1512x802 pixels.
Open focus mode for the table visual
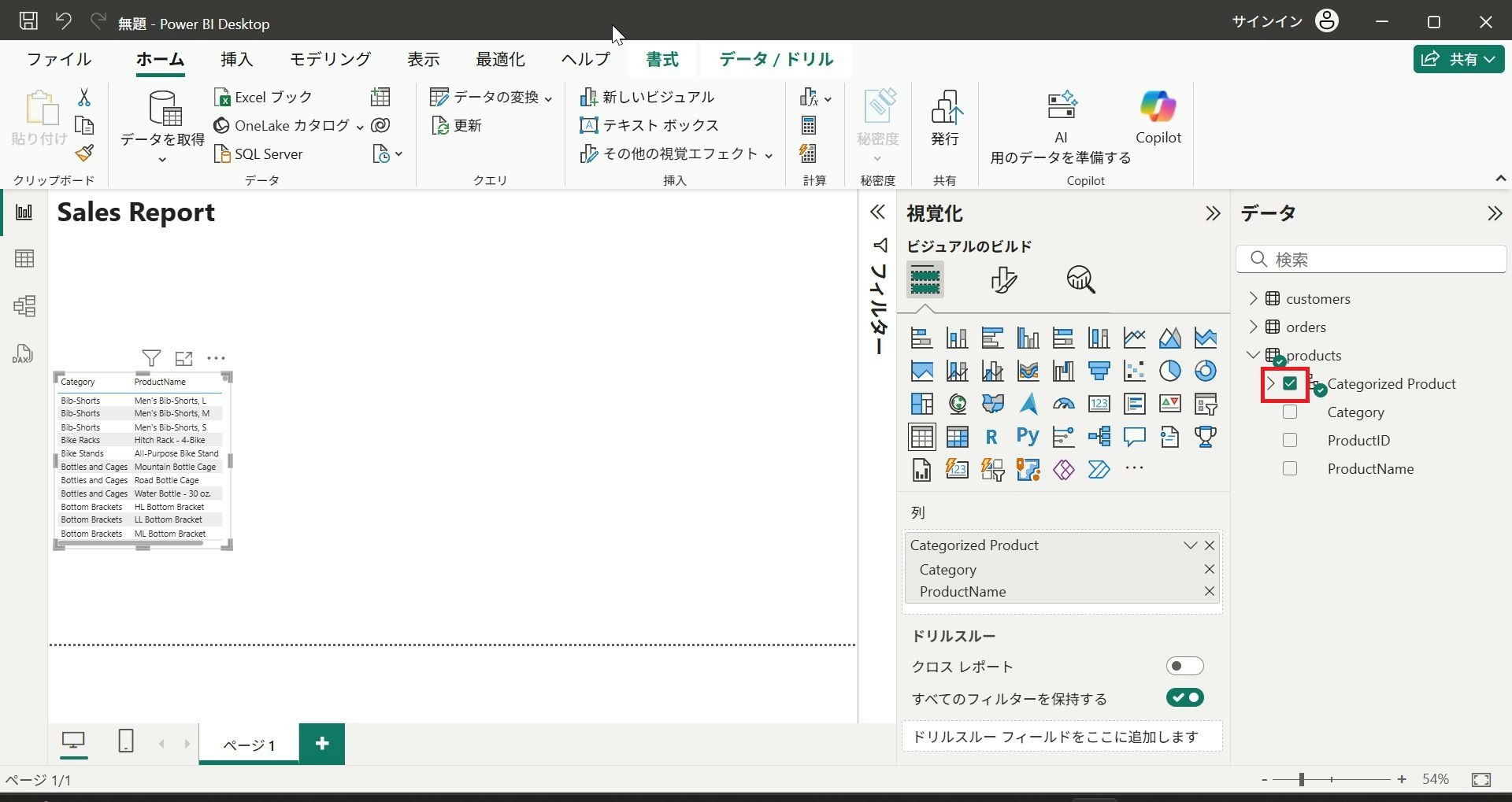[x=183, y=359]
